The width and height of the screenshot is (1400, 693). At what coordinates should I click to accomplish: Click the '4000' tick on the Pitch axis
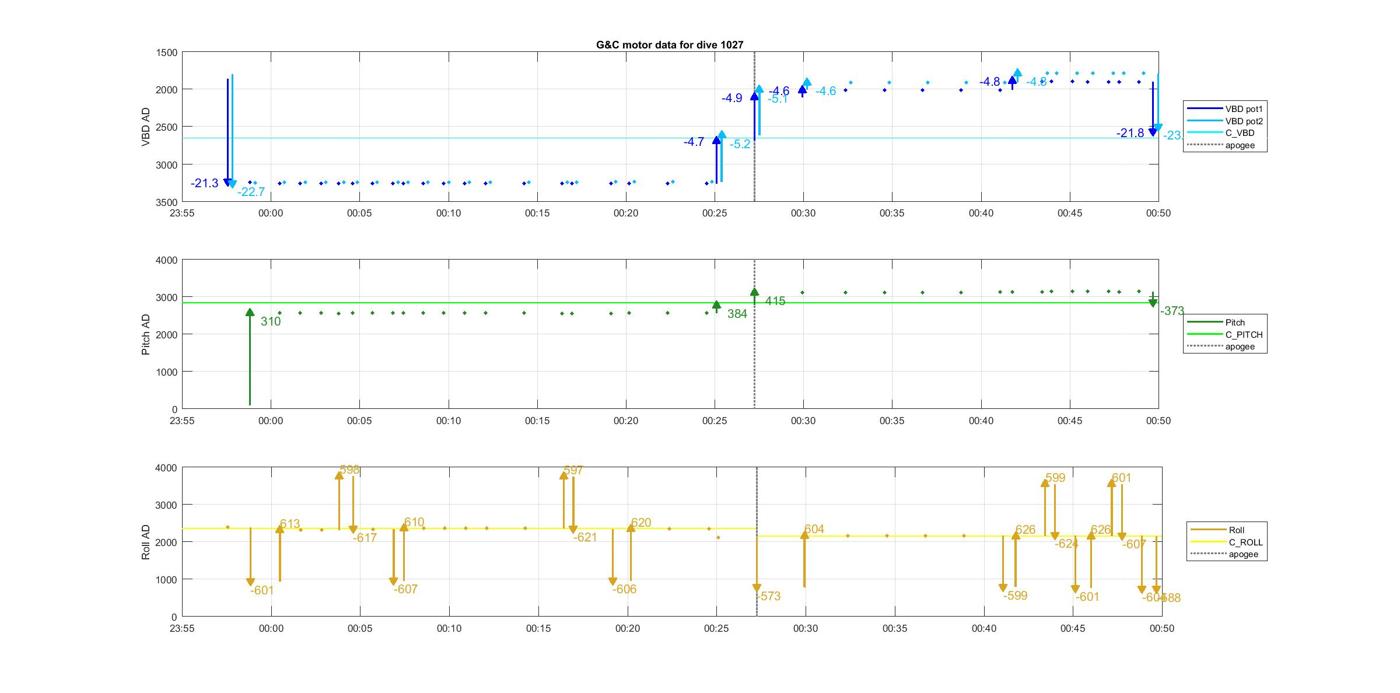[167, 260]
